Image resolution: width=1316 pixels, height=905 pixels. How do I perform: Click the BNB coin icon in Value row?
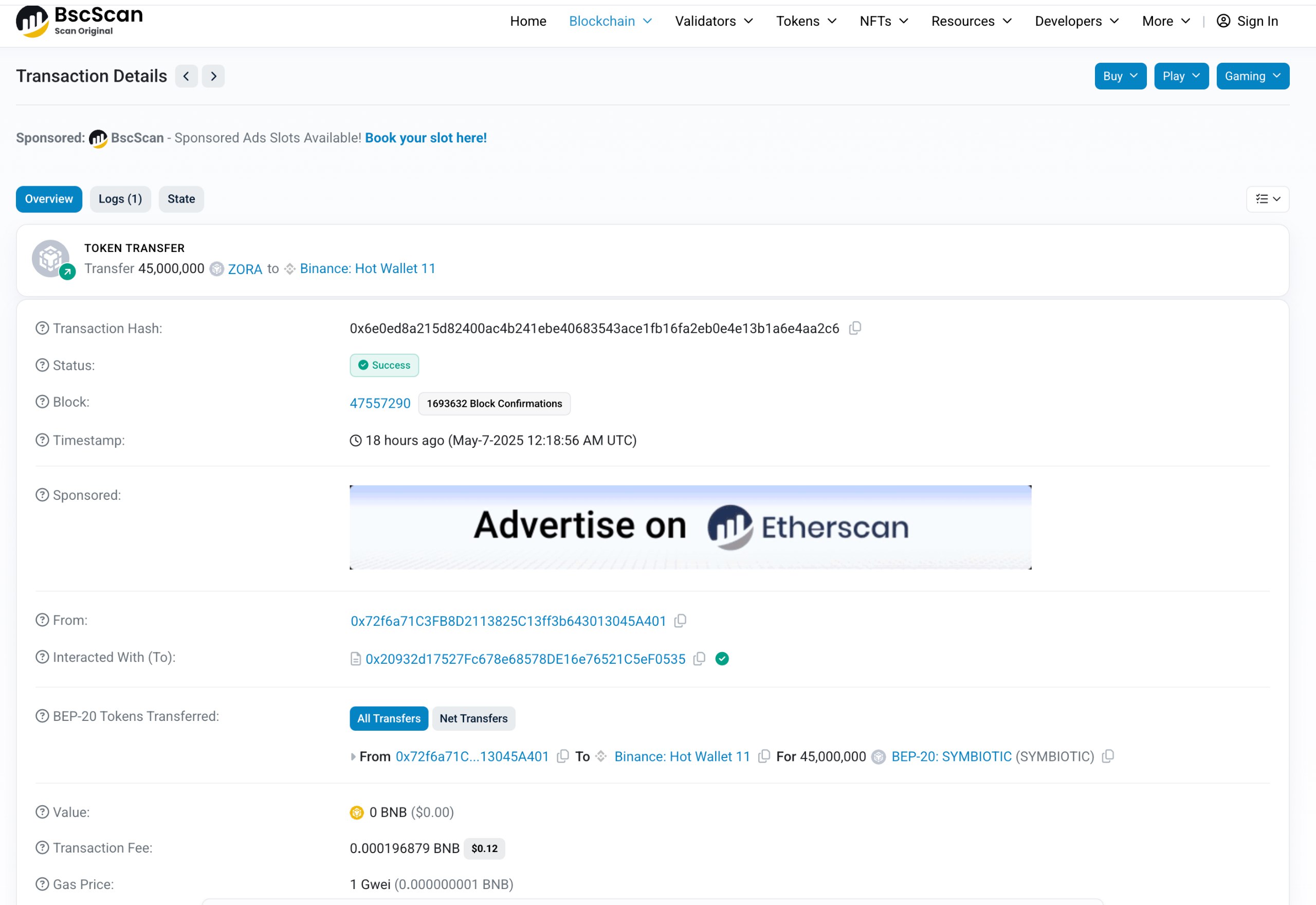[356, 812]
